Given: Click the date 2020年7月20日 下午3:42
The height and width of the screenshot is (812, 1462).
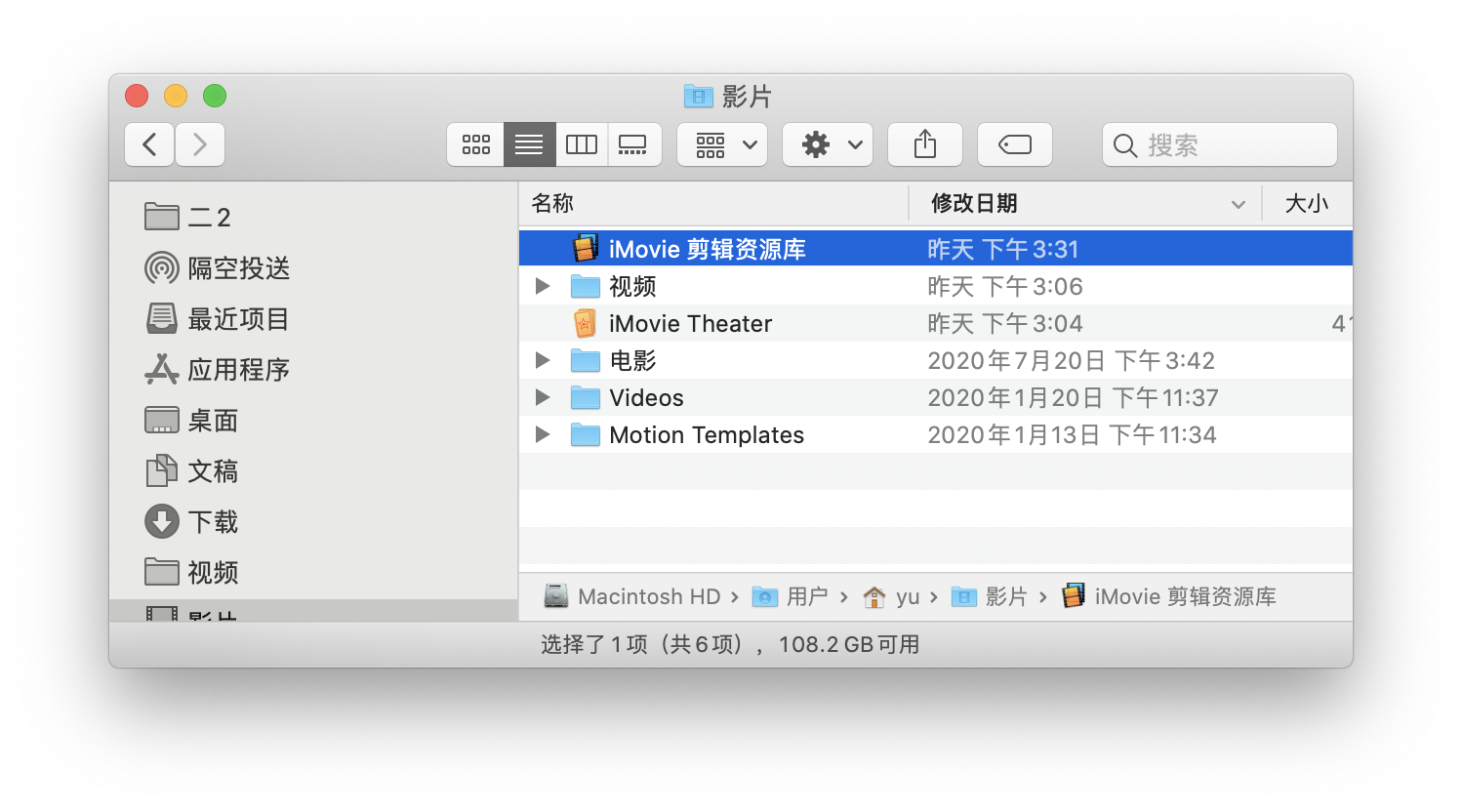Looking at the screenshot, I should click(1071, 360).
